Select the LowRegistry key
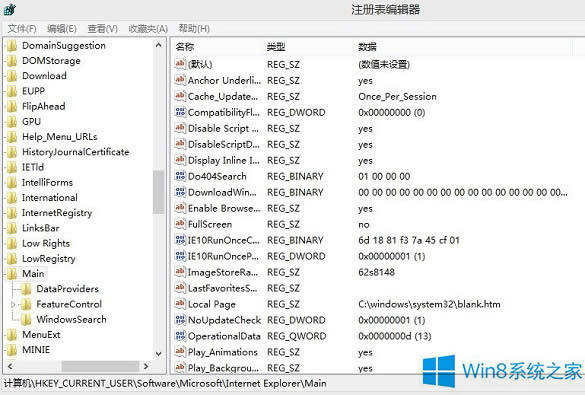The image size is (585, 395). pos(49,259)
